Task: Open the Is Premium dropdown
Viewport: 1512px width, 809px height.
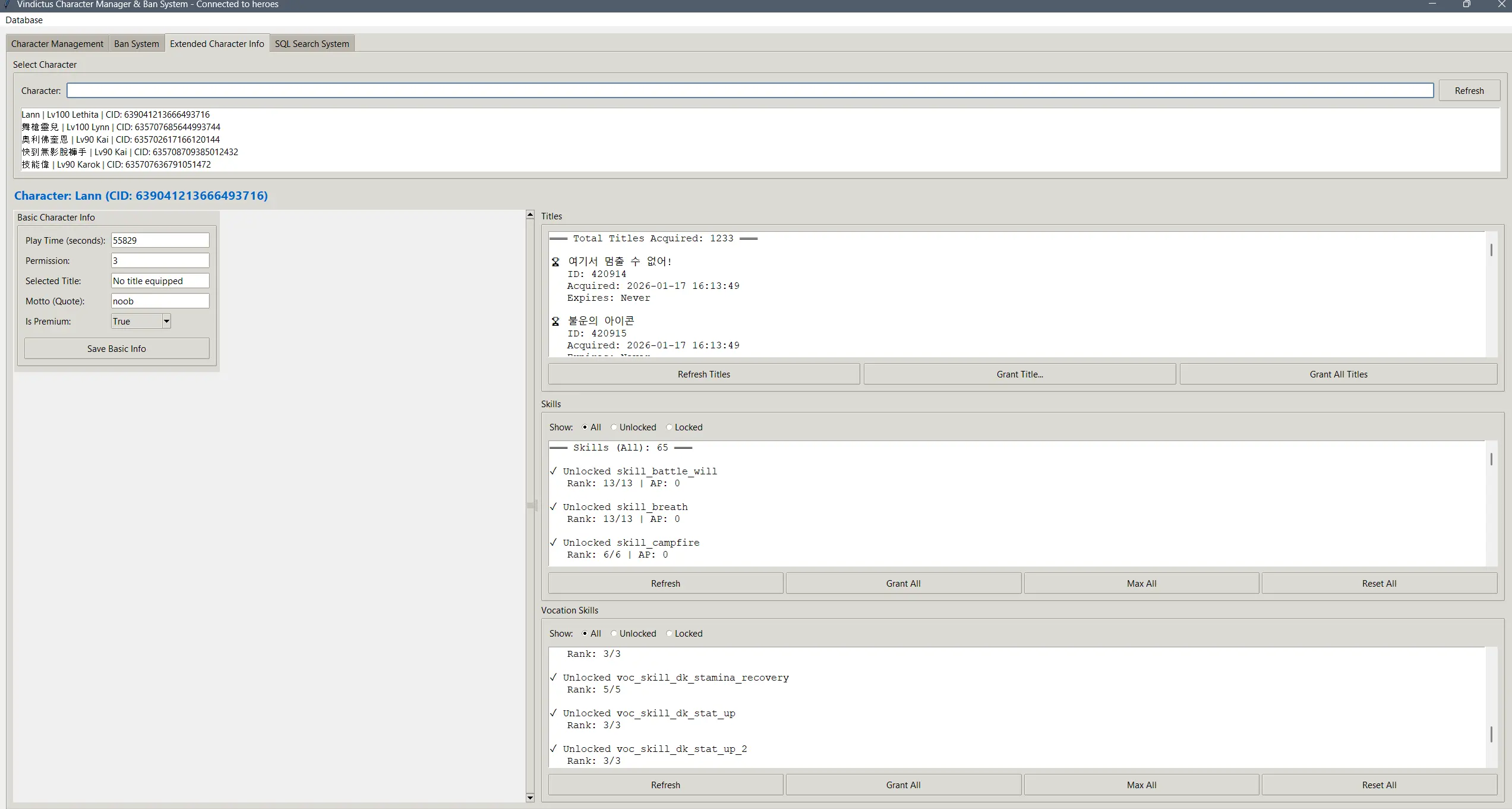Action: tap(166, 322)
